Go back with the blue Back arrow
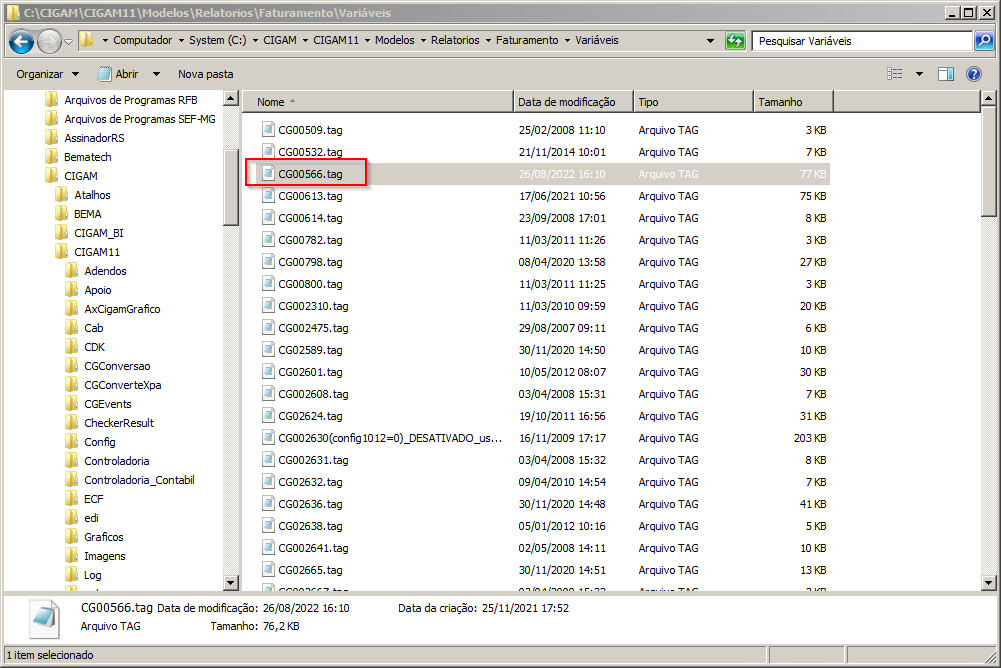This screenshot has width=1001, height=668. pyautogui.click(x=21, y=42)
